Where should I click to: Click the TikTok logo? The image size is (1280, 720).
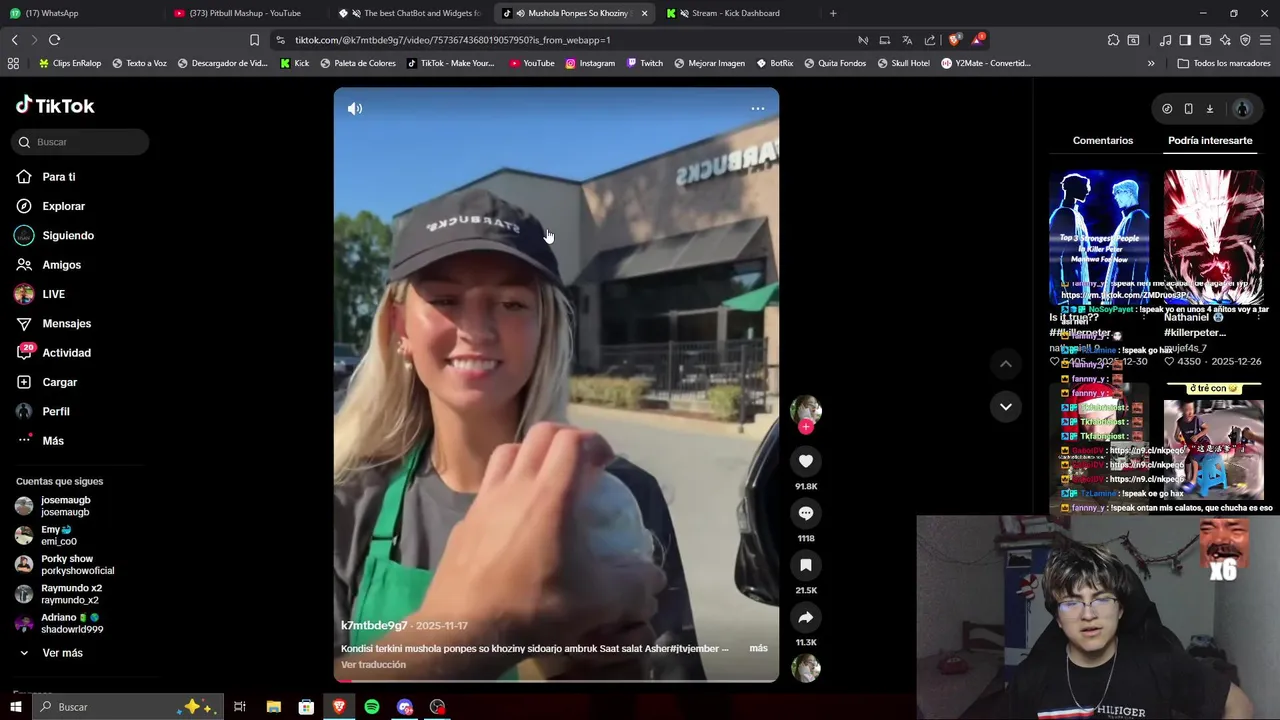[55, 105]
